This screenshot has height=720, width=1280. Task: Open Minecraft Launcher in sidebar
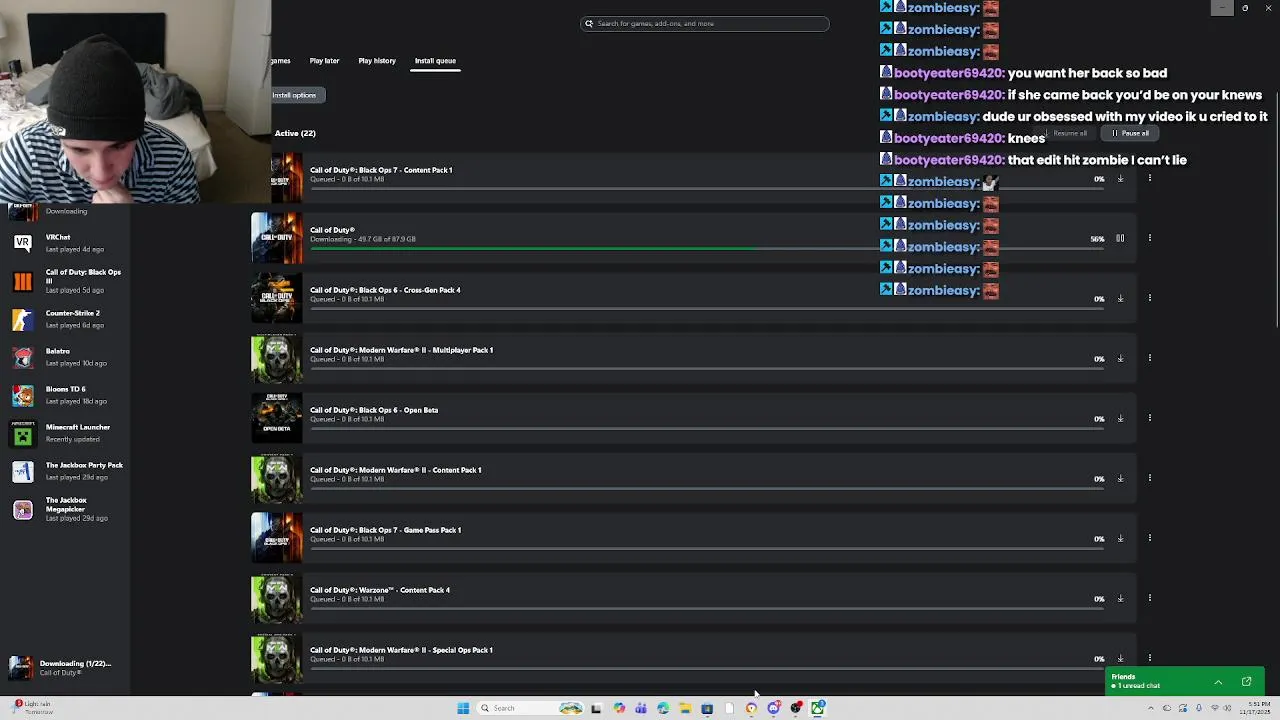65,433
